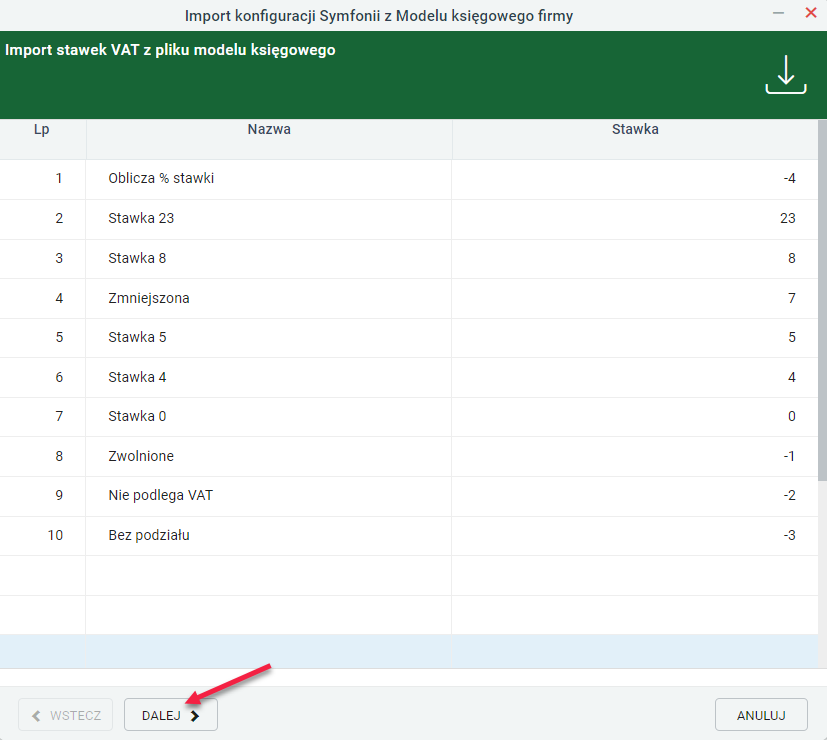Click the Lp cell in the Zwolnione row
Screen dimensions: 827x740
pyautogui.click(x=42, y=456)
